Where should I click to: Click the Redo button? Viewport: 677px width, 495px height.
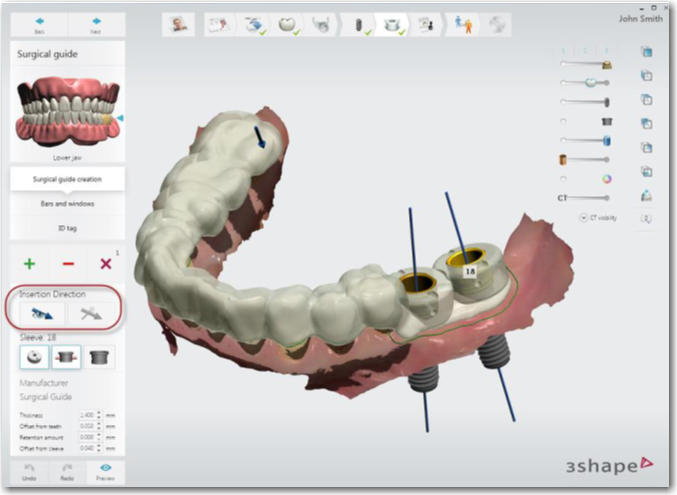coord(67,472)
